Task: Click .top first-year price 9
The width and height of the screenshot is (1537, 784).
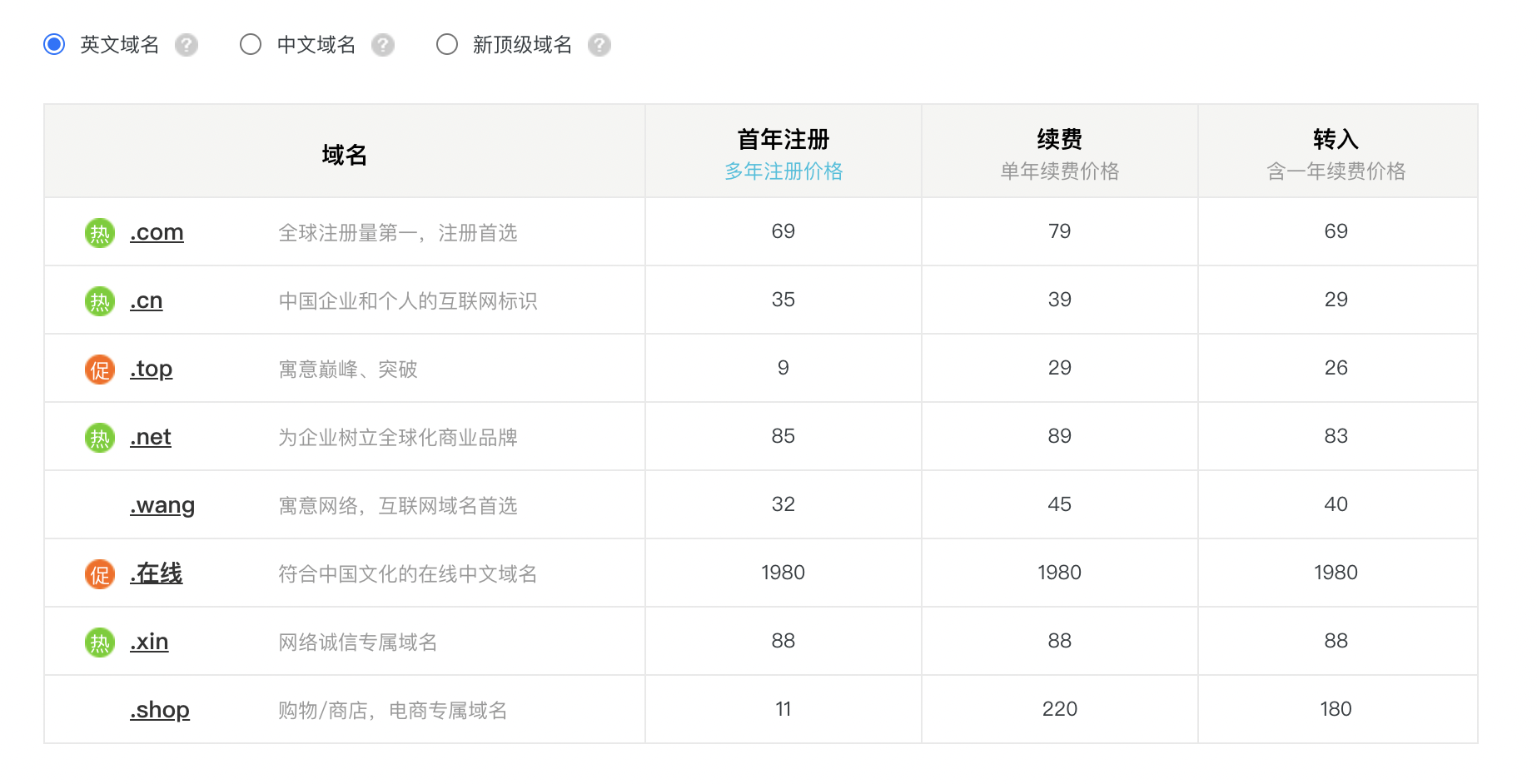Action: point(783,368)
